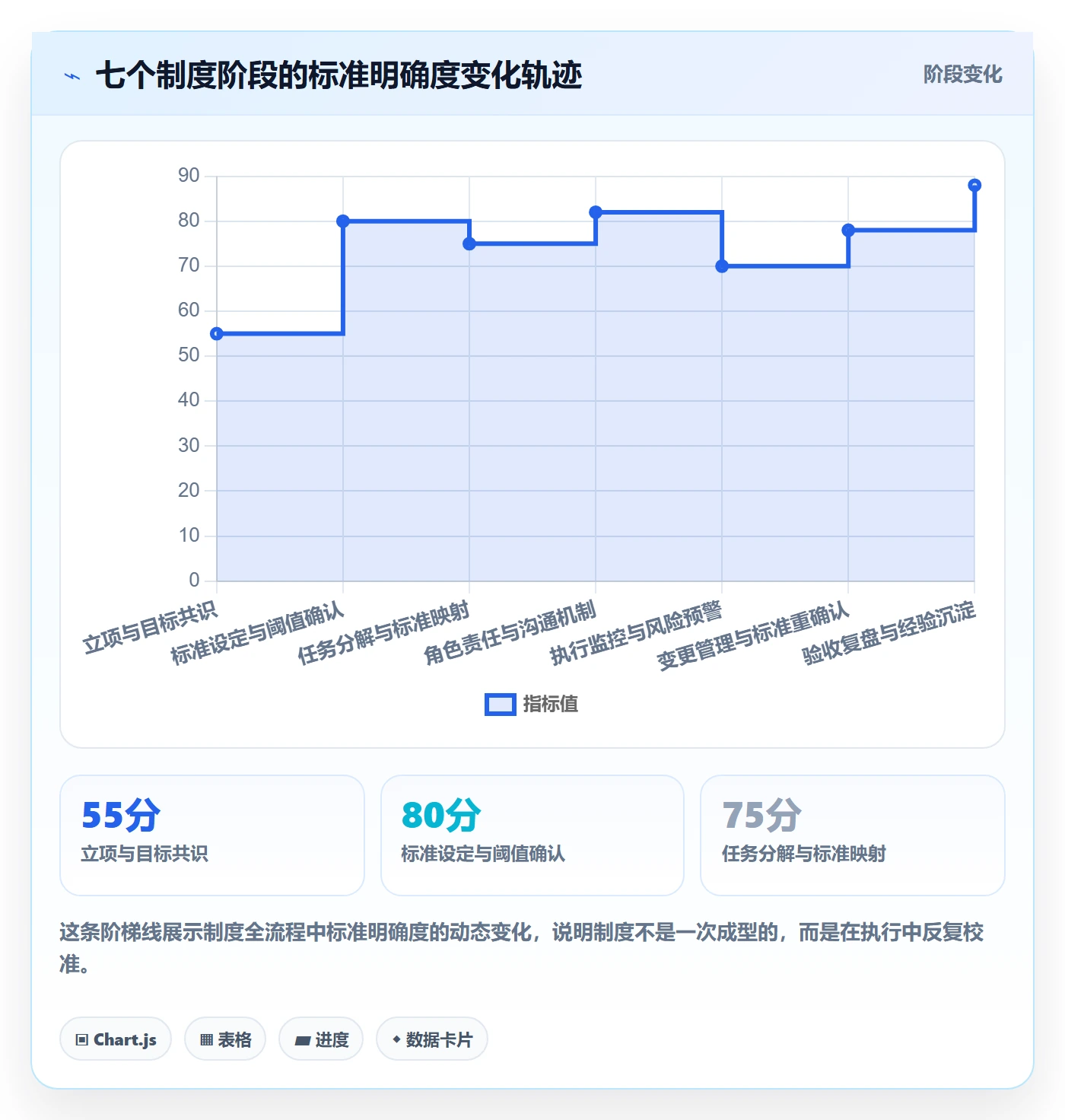Open the 80分 标准设定与阈值确认 card
Viewport: 1065px width, 1120px height.
(x=532, y=835)
